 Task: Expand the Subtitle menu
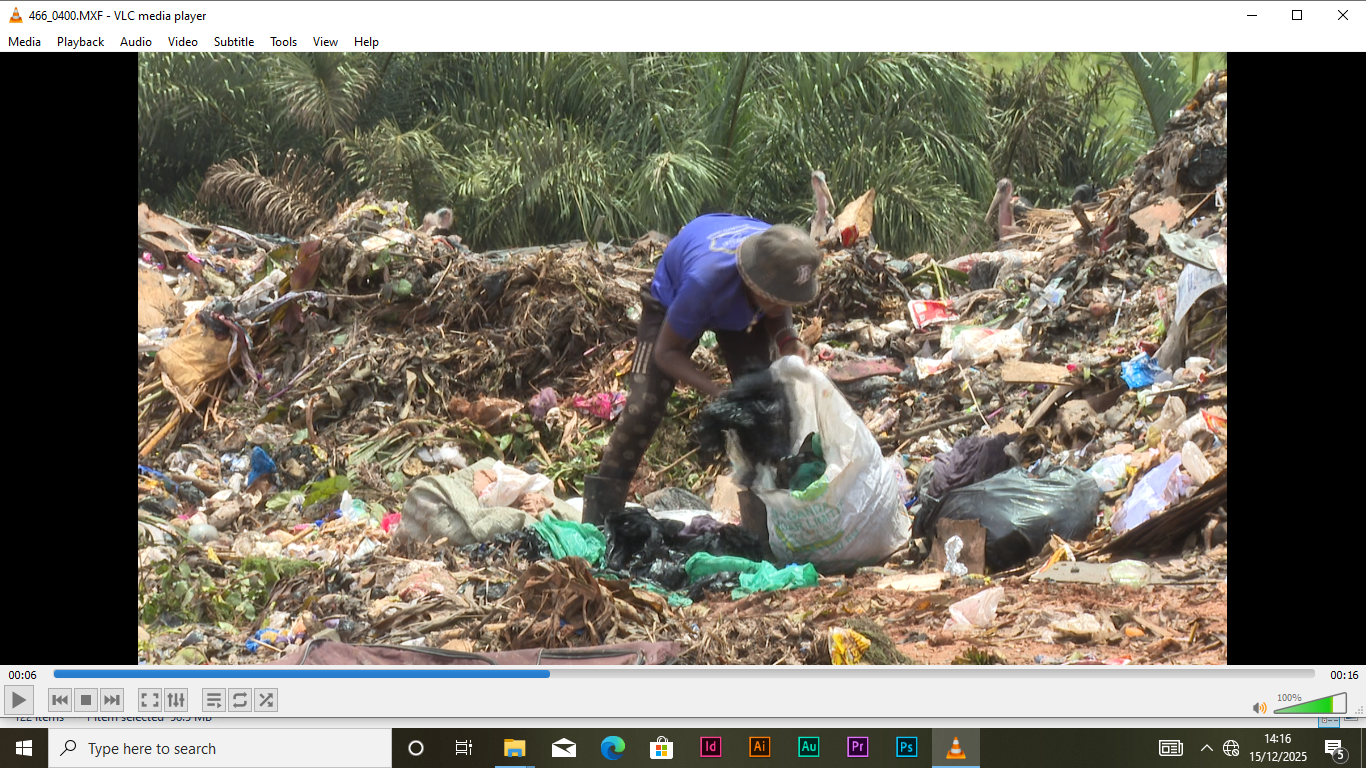pyautogui.click(x=233, y=42)
